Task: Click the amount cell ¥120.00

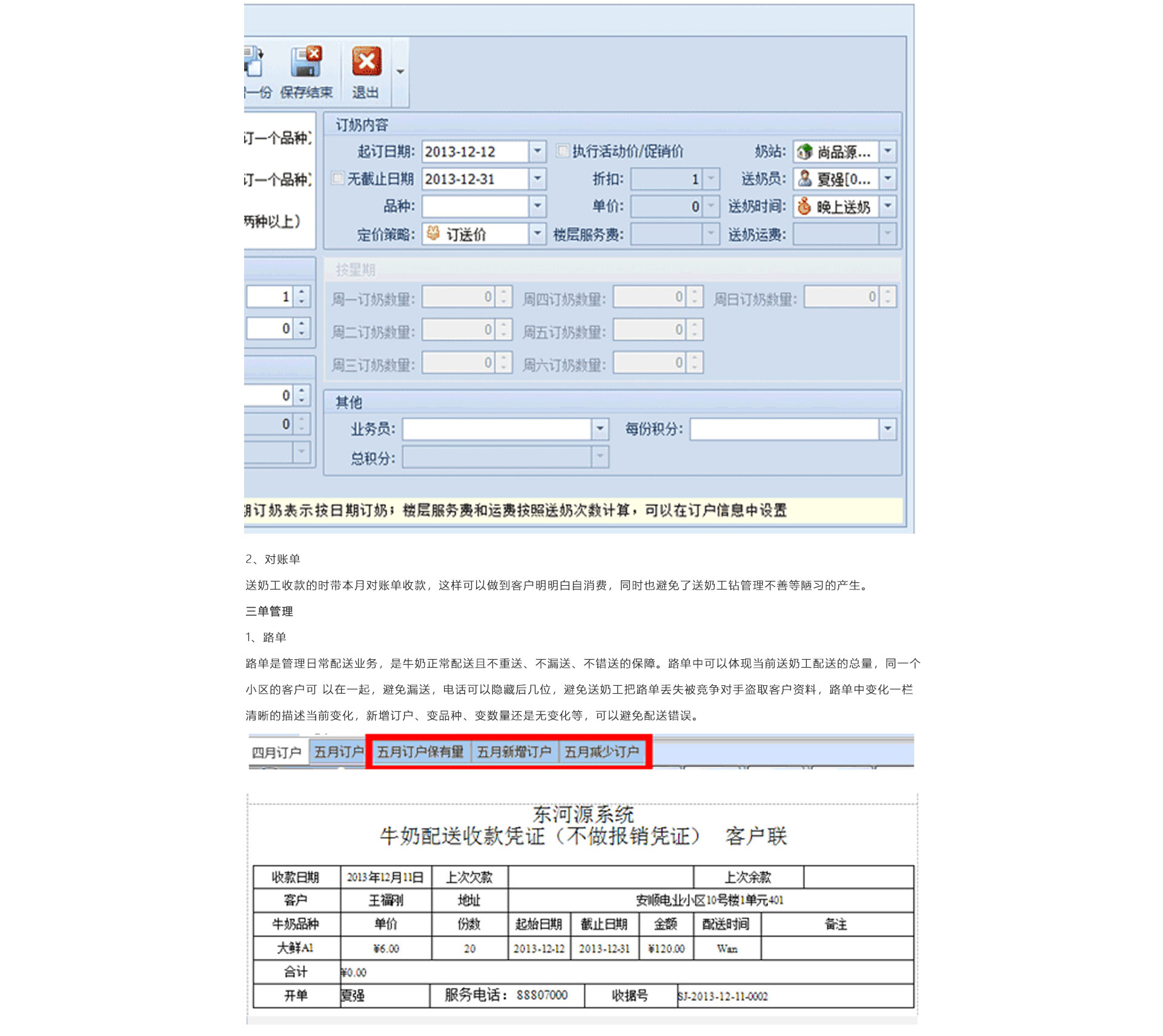Action: [666, 948]
